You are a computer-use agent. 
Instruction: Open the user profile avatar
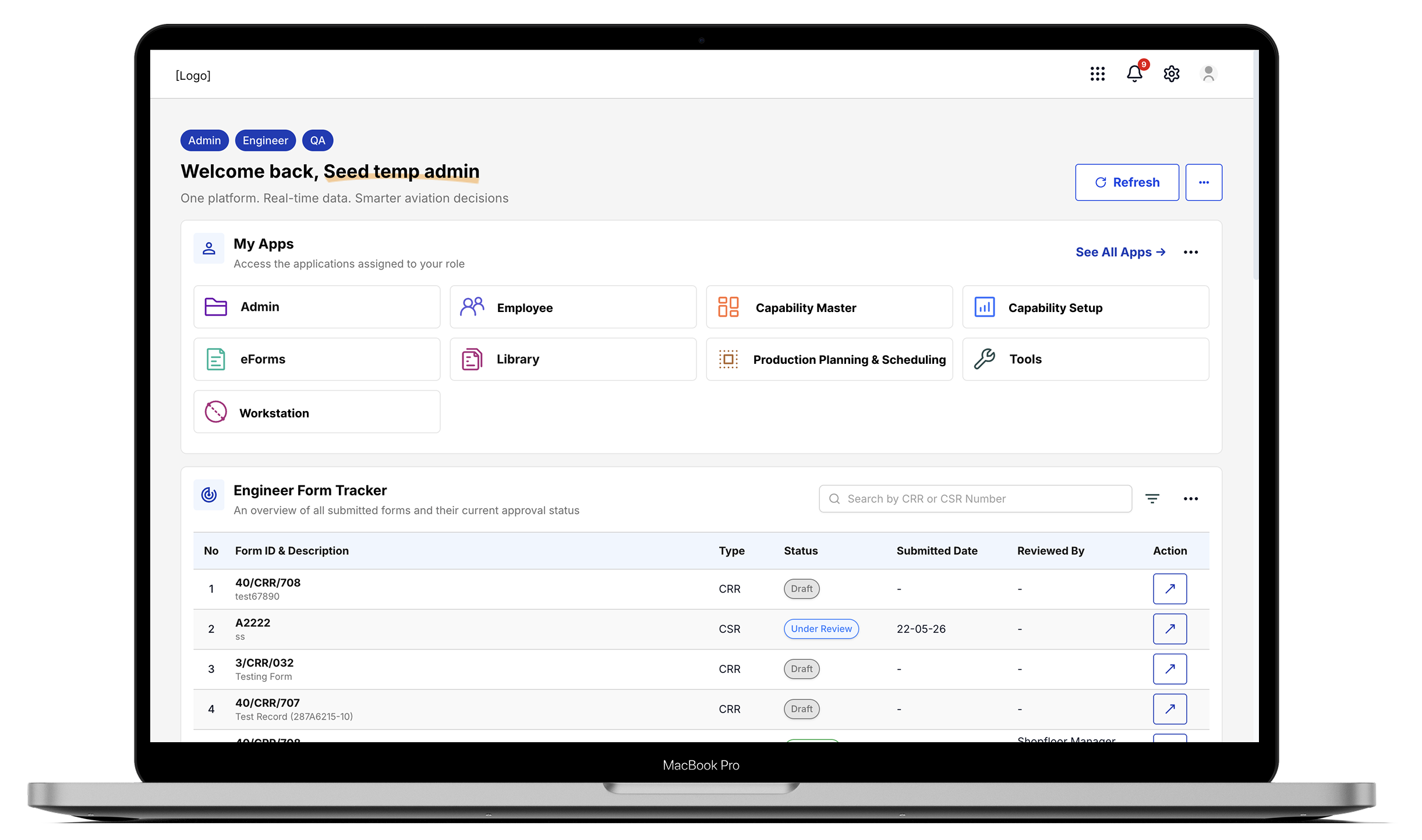1208,73
